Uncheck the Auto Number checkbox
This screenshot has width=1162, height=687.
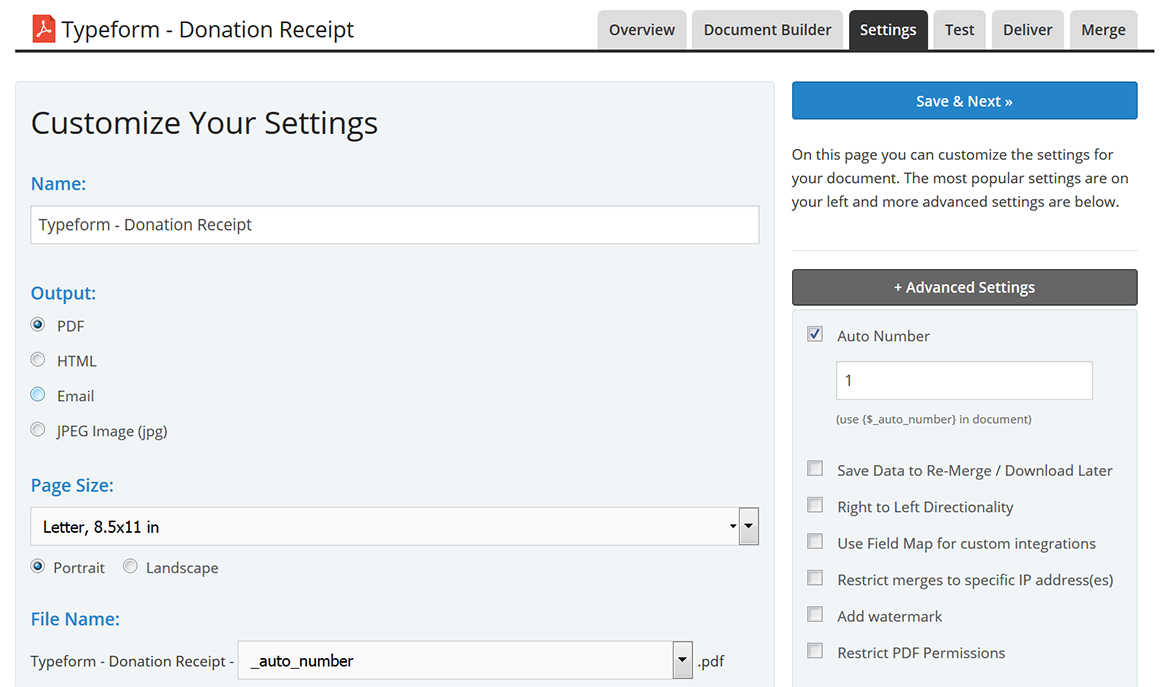click(815, 335)
